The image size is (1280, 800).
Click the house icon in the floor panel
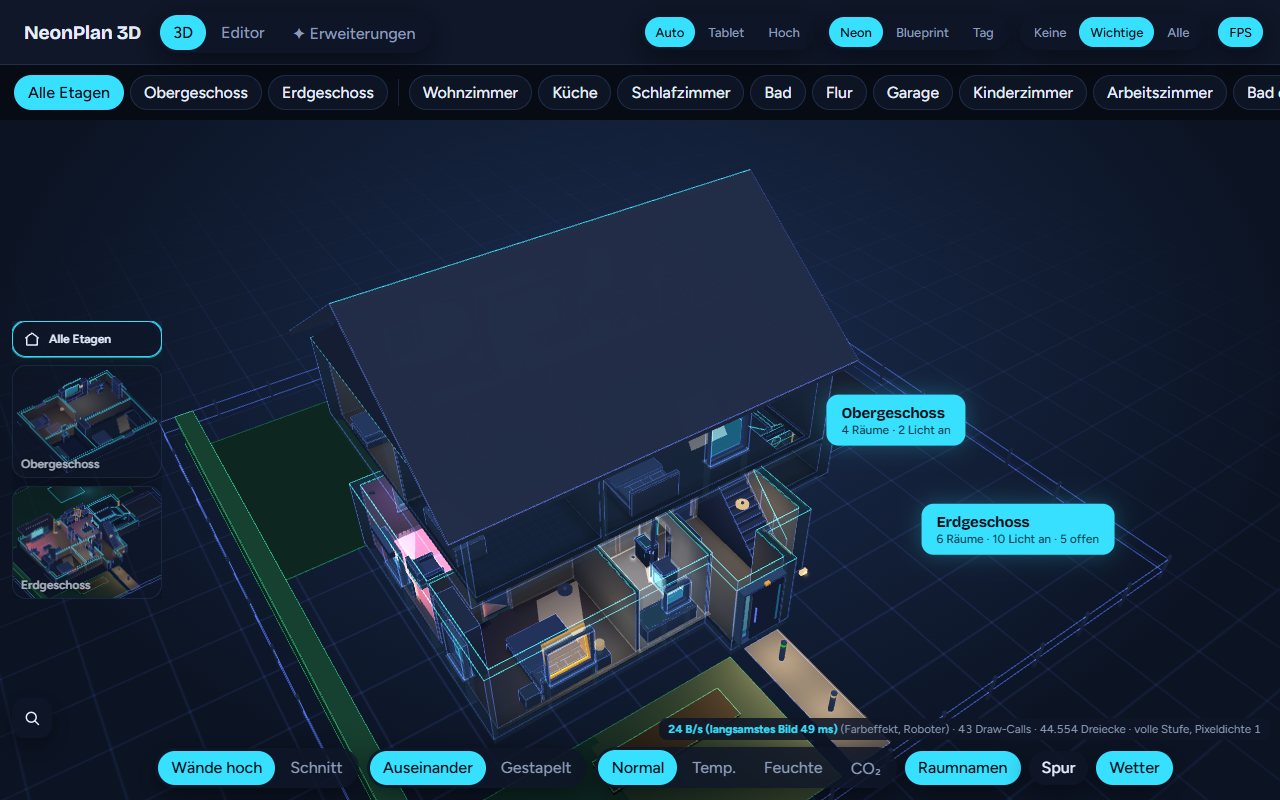tap(32, 339)
